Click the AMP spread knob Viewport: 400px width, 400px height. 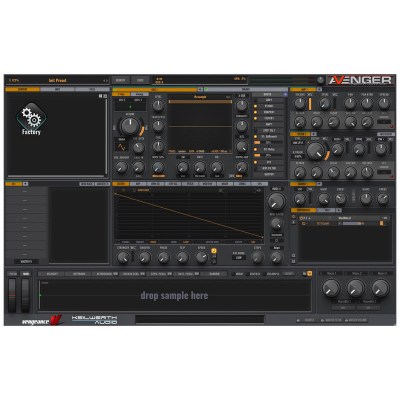click(x=384, y=104)
